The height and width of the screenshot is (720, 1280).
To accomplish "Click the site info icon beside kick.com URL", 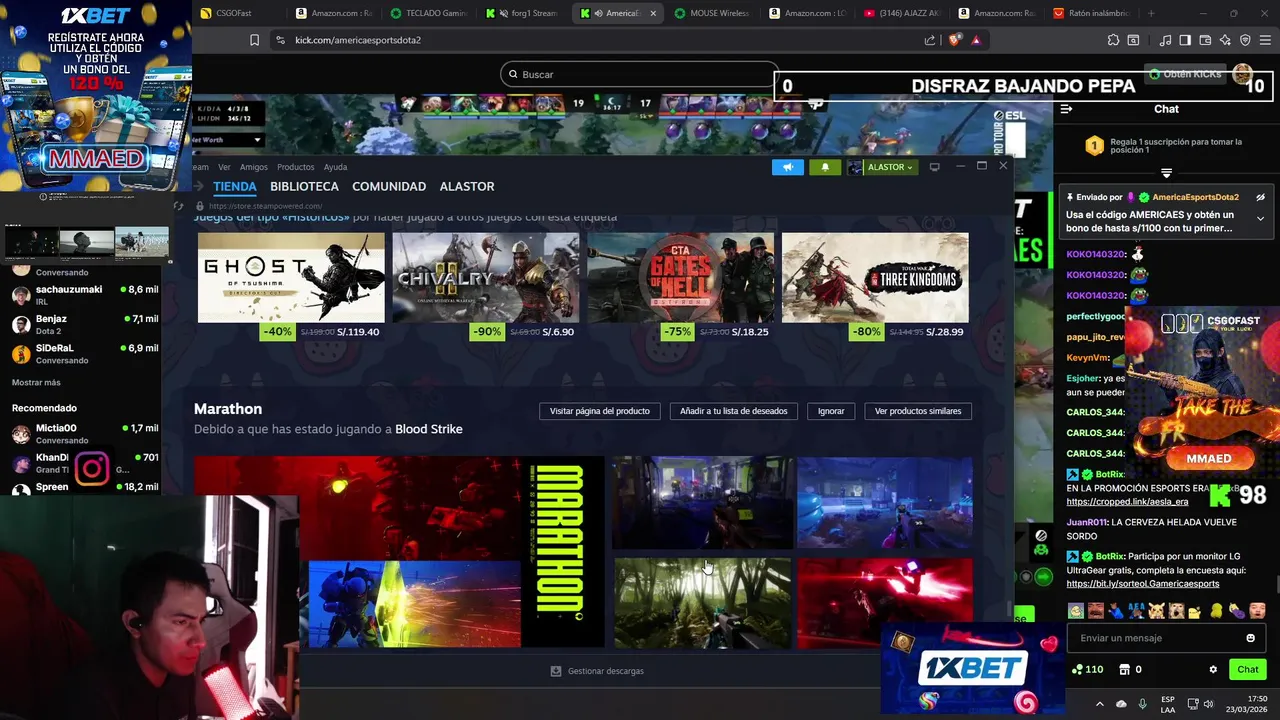I will (280, 40).
